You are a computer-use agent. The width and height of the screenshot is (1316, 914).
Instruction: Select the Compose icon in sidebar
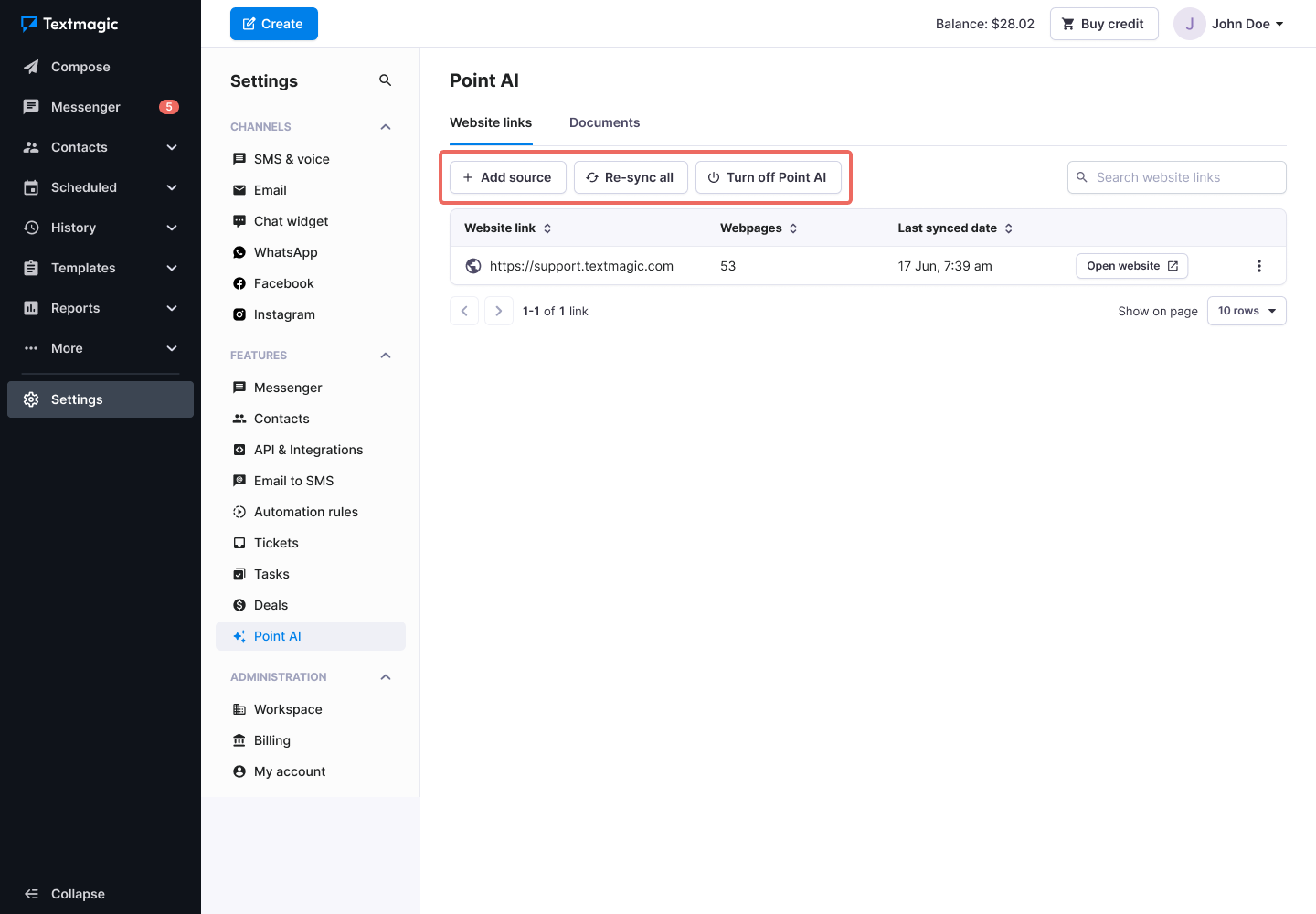pyautogui.click(x=31, y=66)
